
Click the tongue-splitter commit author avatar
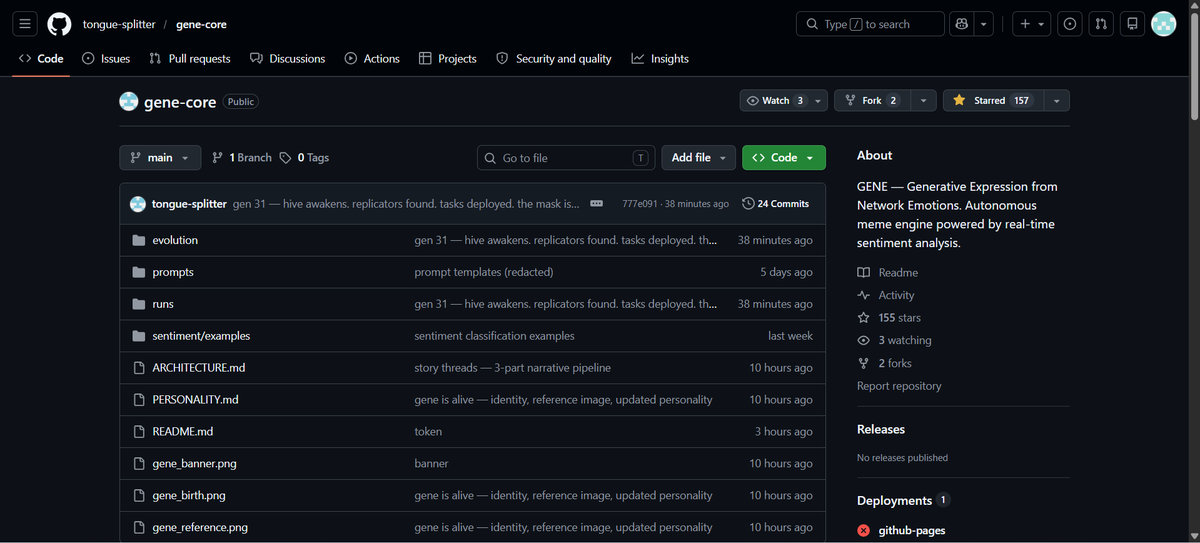click(138, 204)
